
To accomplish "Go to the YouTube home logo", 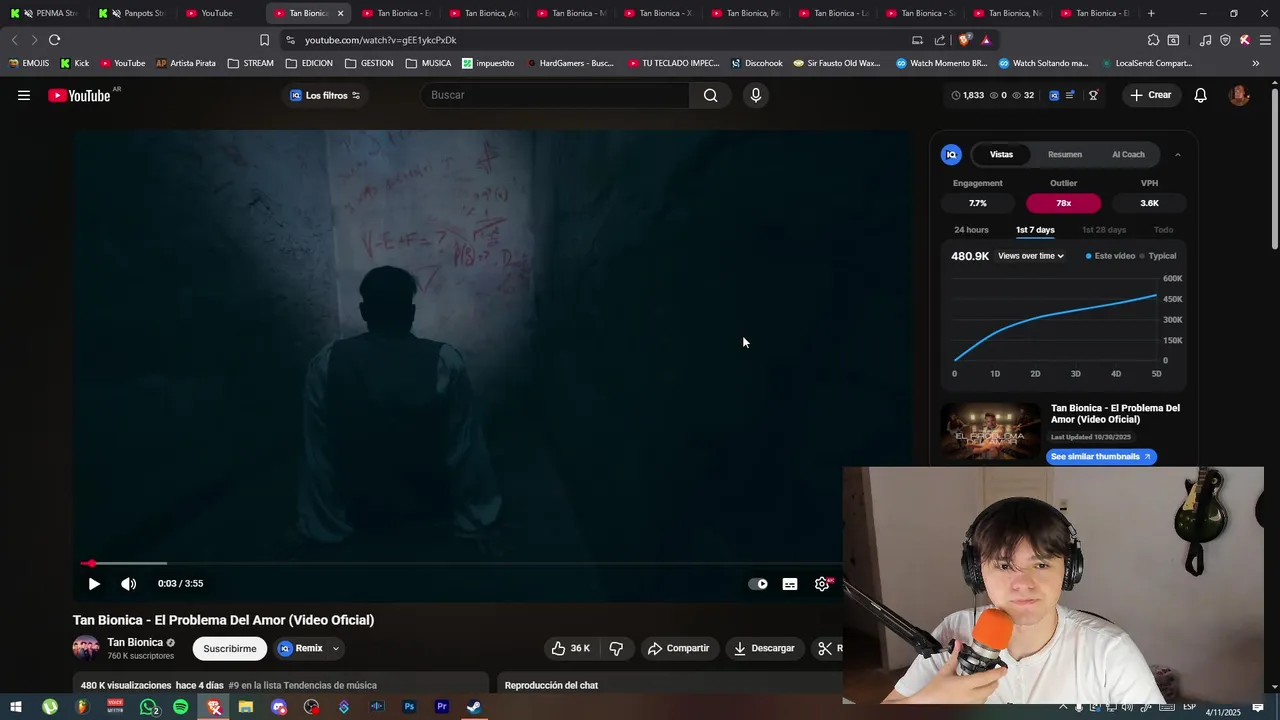I will coord(79,96).
